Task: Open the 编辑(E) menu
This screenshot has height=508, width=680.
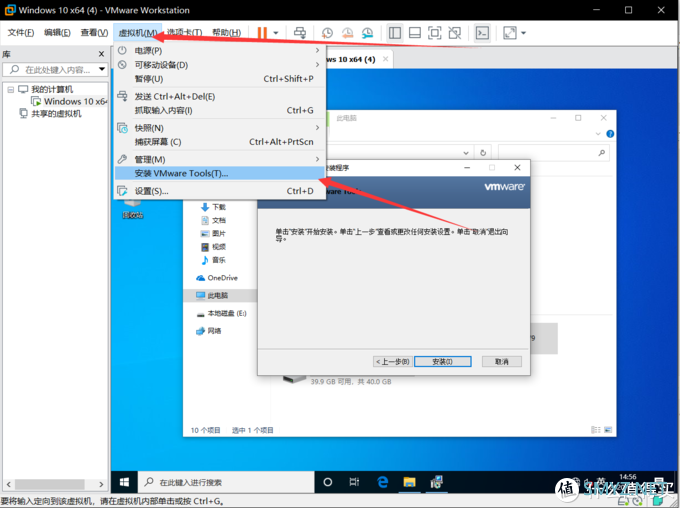Action: pos(57,33)
